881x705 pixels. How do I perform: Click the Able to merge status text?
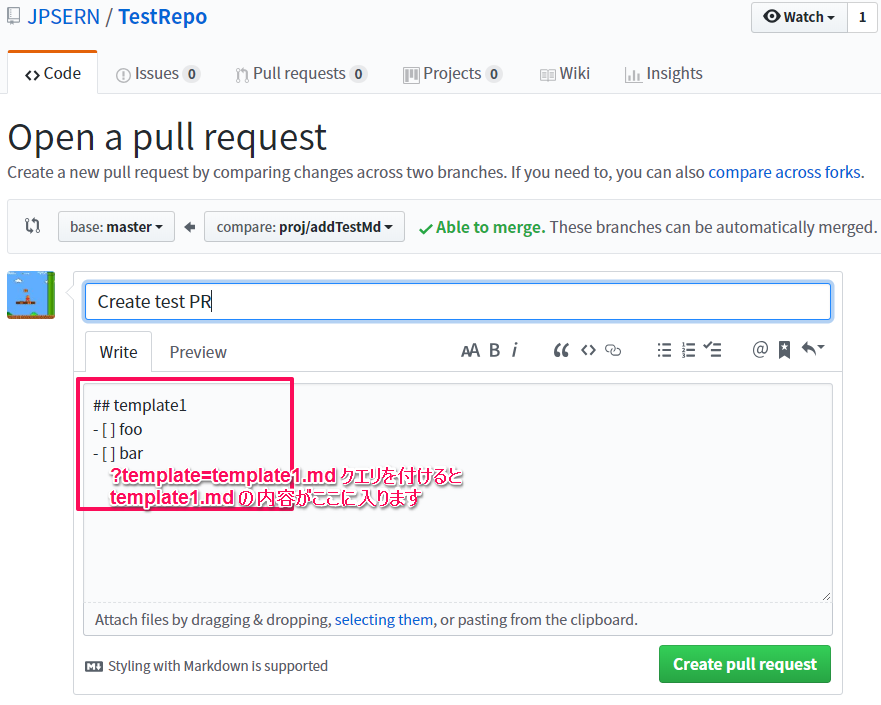tap(491, 227)
